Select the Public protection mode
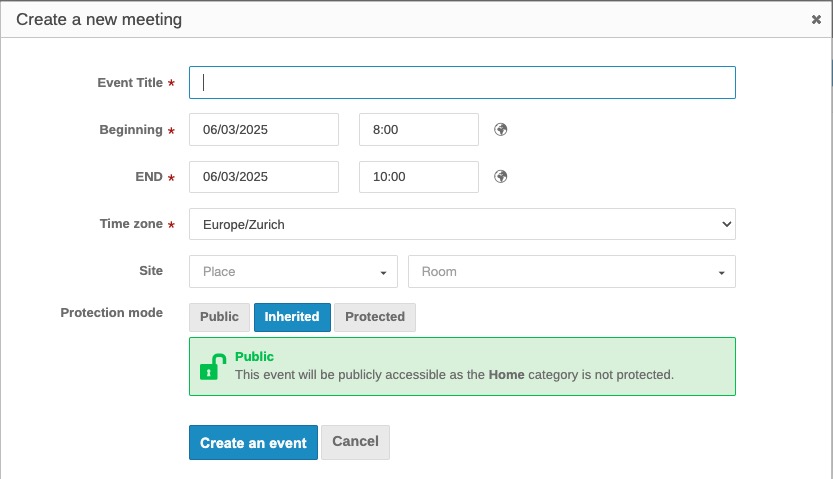 (x=219, y=317)
